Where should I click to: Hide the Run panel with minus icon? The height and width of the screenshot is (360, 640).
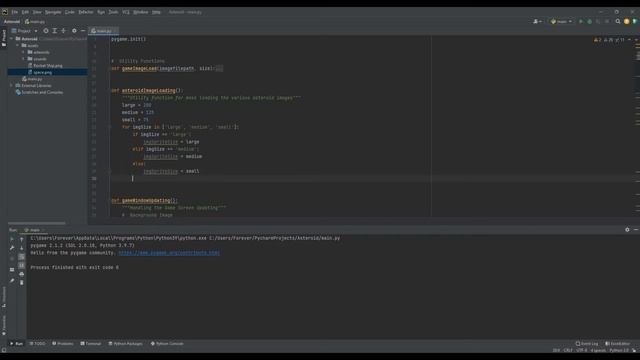pyautogui.click(x=636, y=230)
